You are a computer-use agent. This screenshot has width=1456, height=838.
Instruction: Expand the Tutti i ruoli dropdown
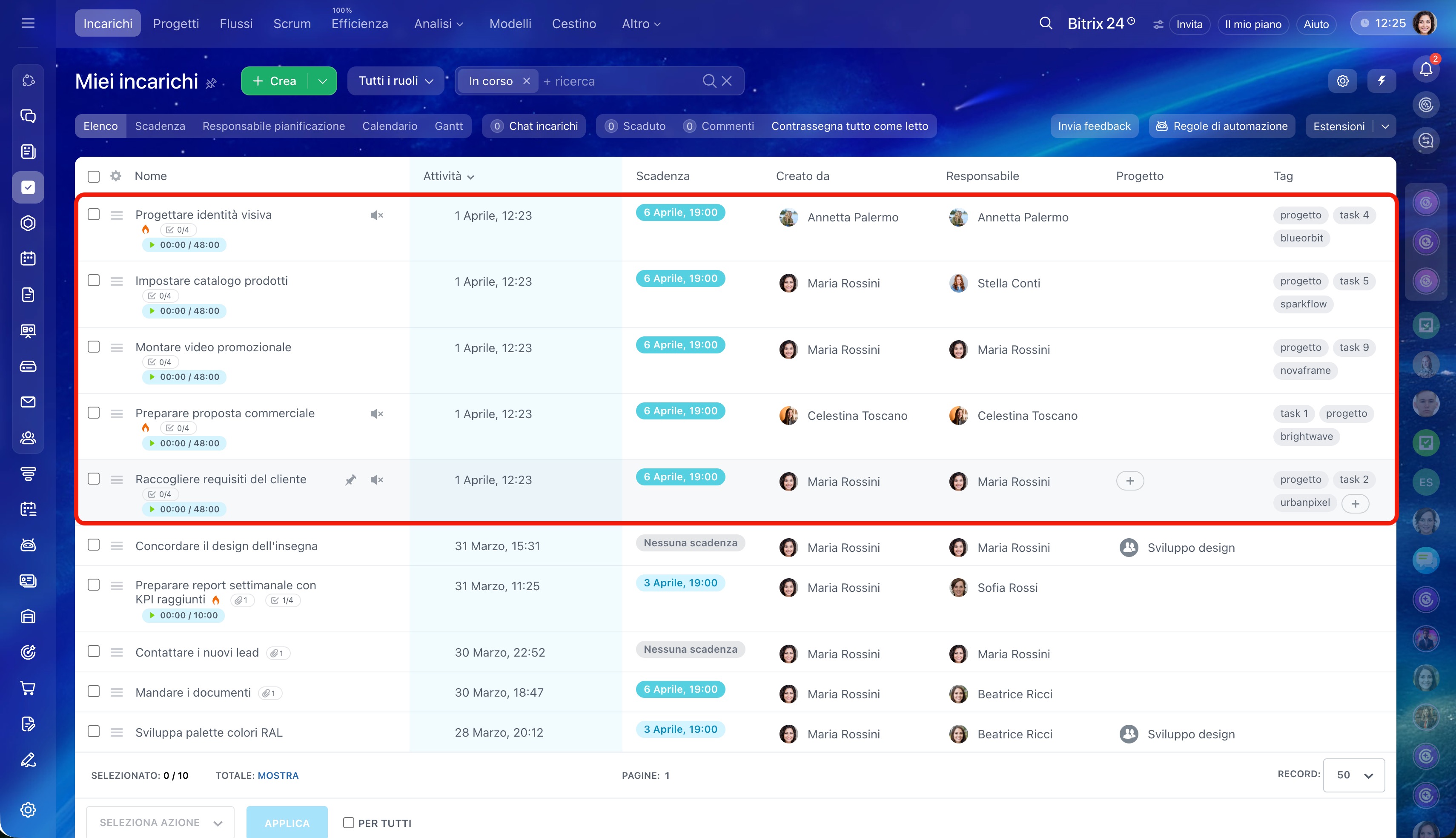click(x=395, y=81)
